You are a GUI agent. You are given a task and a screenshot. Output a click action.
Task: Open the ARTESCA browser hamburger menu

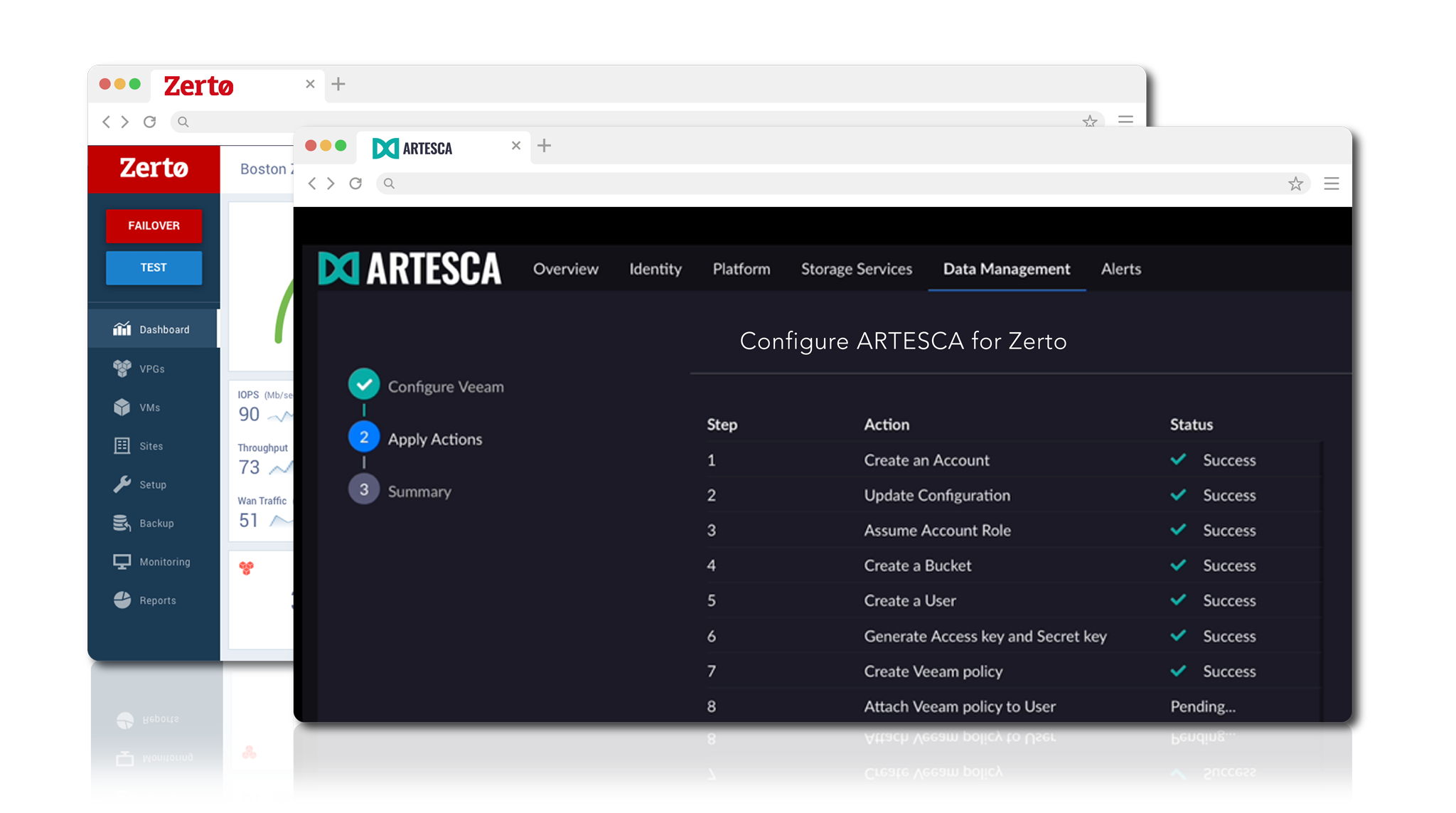point(1331,184)
